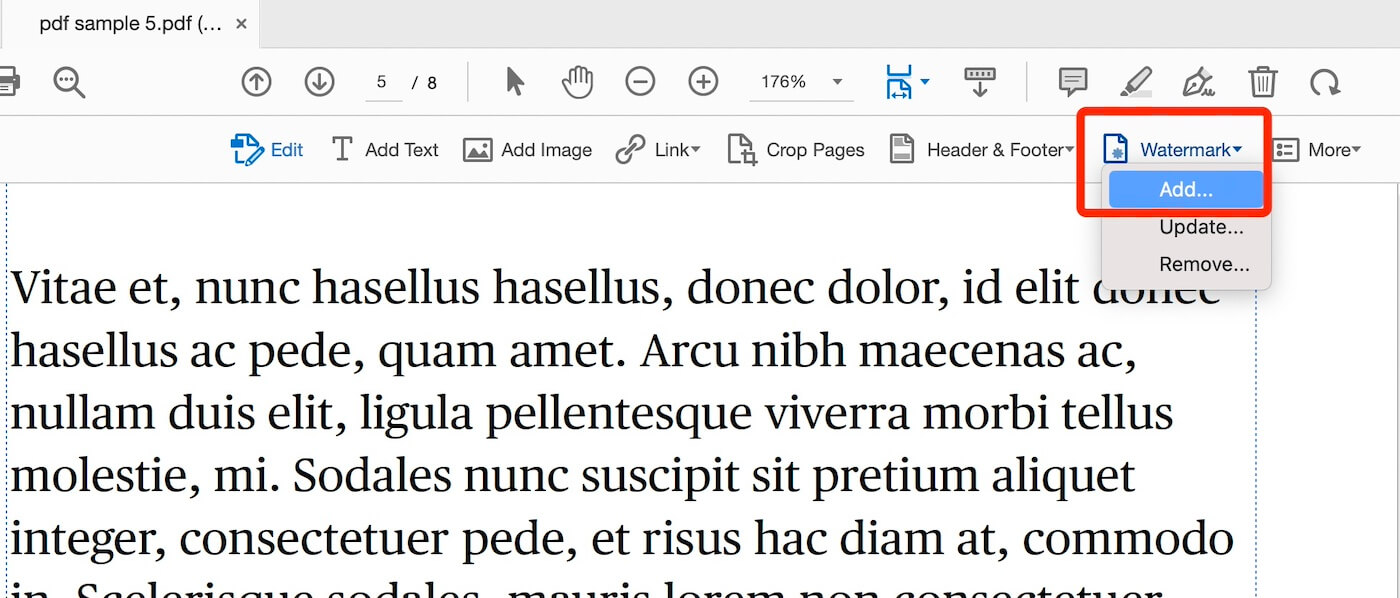Image resolution: width=1400 pixels, height=598 pixels.
Task: Choose Remove from the Watermark menu
Action: tap(1204, 264)
